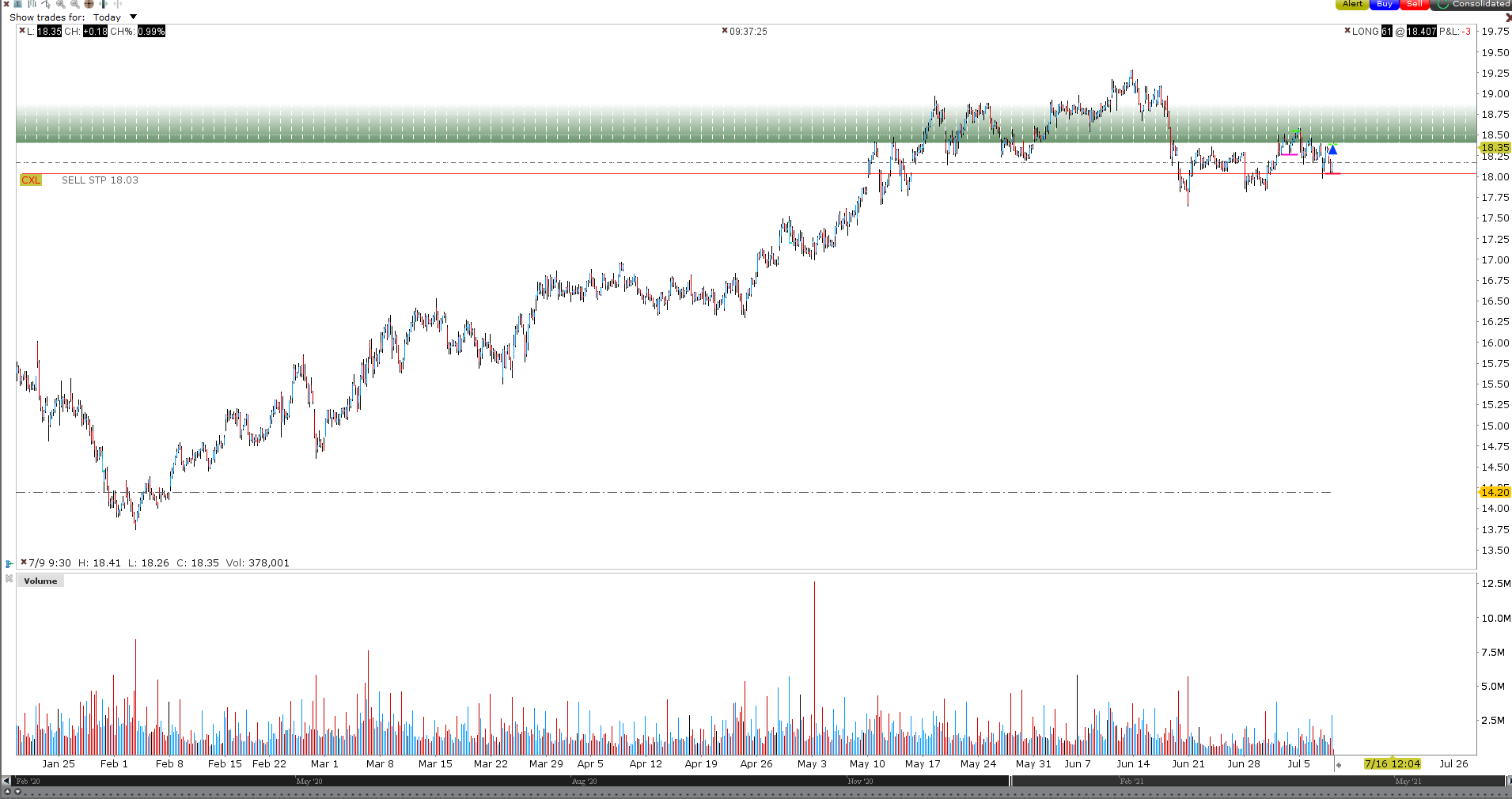Click the greyed vertical divider arrows icon
The height and width of the screenshot is (799, 1512).
(x=117, y=4)
